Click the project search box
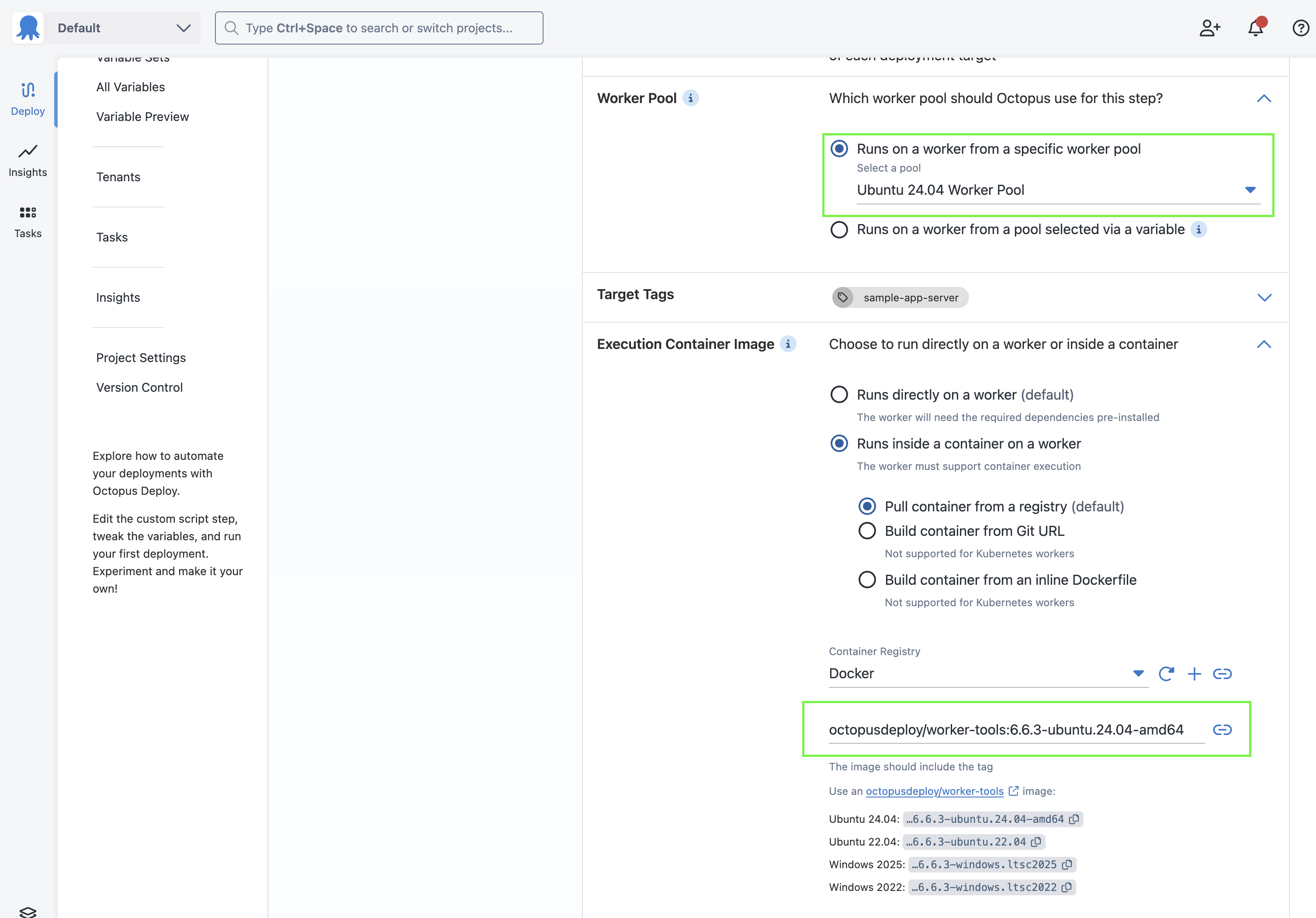This screenshot has height=918, width=1316. [x=379, y=28]
